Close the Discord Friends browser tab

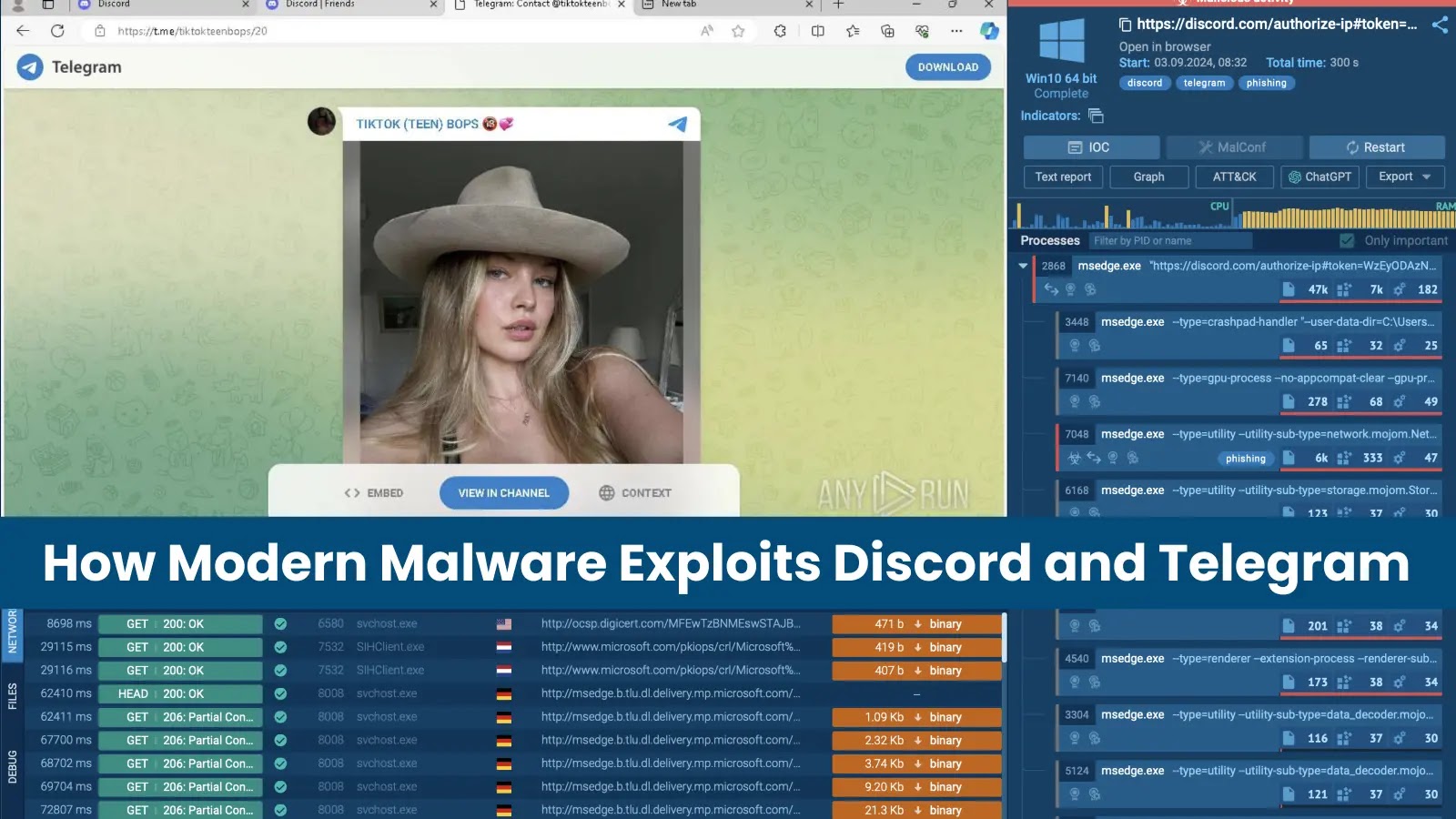tap(434, 5)
